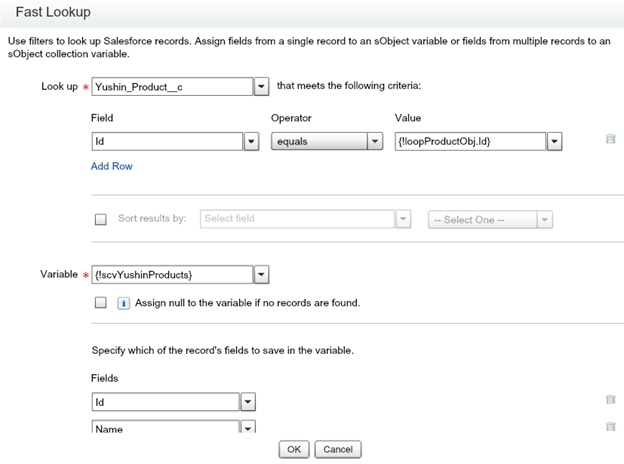This screenshot has width=624, height=464.
Task: Open the sort order Select One dropdown
Action: click(x=490, y=220)
